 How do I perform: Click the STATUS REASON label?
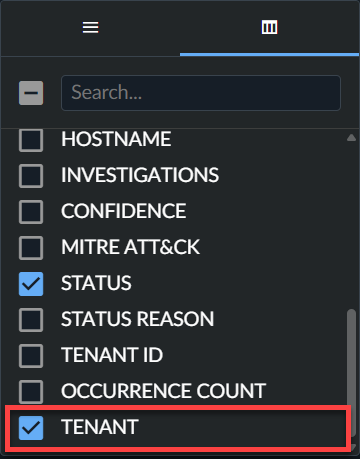click(x=137, y=319)
